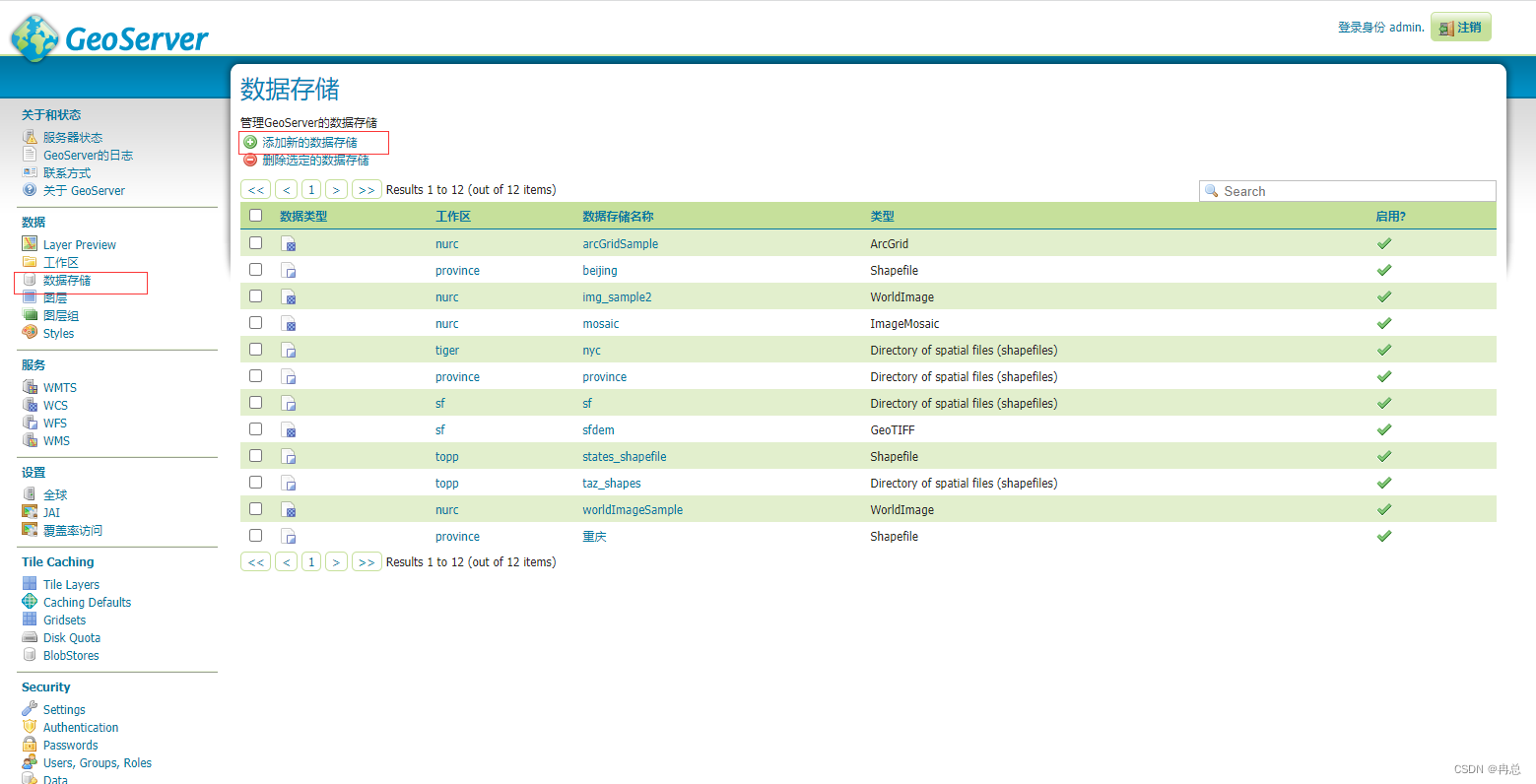Check the states_shapefile row checkbox
1536x784 pixels.
coord(256,455)
